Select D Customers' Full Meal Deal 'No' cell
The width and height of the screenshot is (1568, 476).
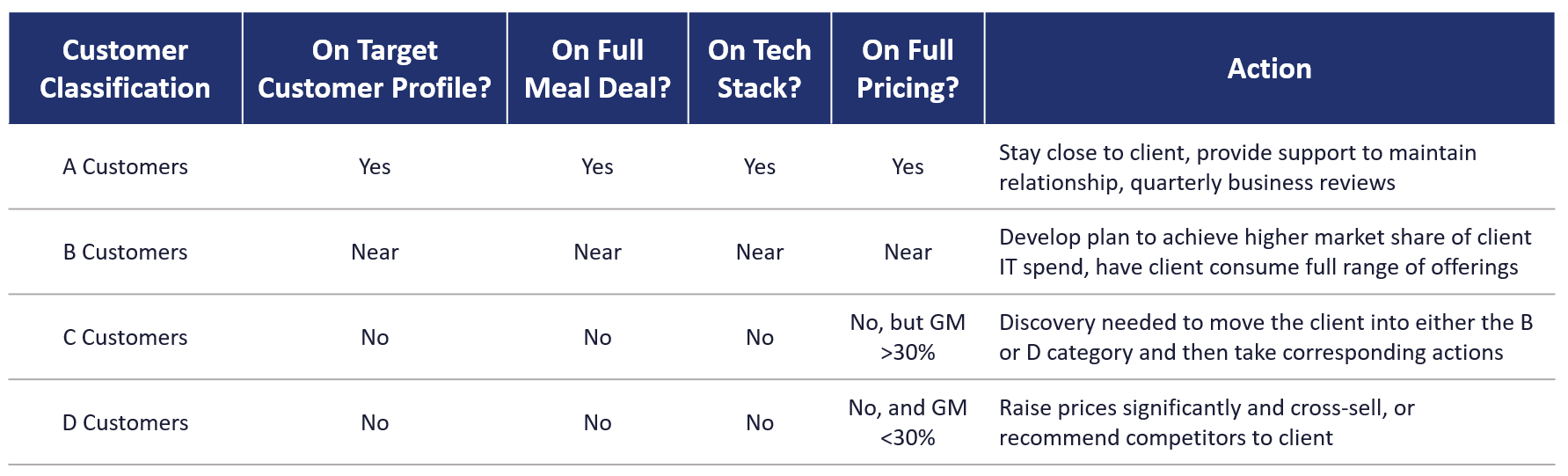[597, 423]
